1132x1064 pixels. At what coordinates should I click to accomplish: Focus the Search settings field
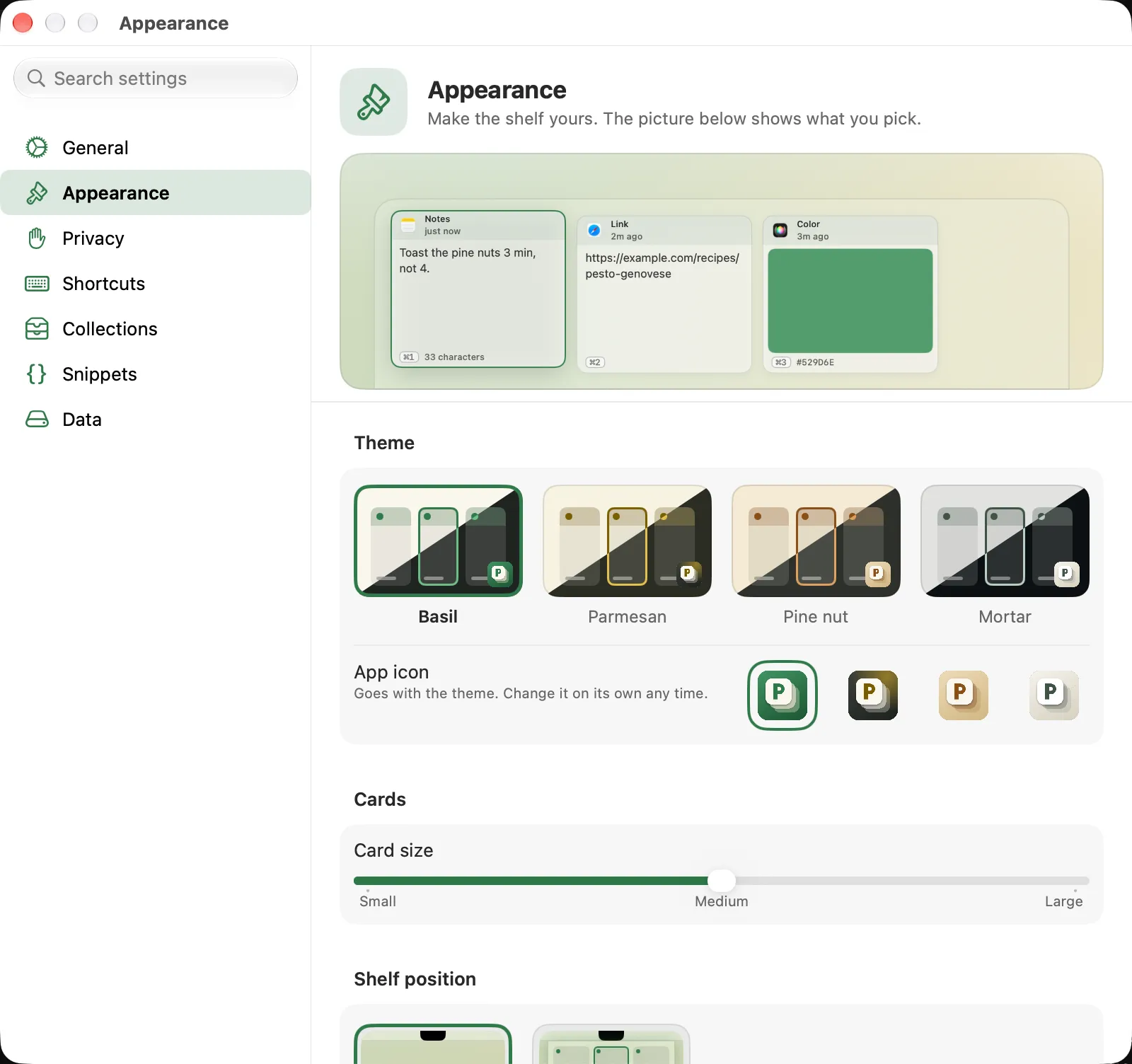(156, 78)
